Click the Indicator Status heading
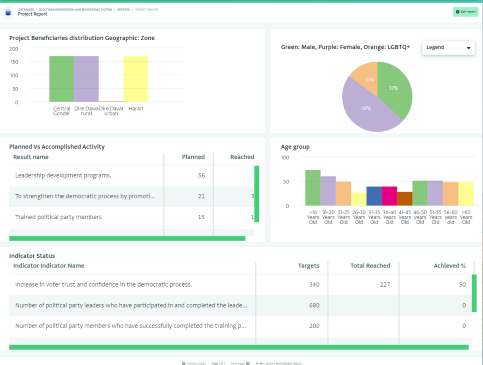483x365 pixels. (x=32, y=256)
